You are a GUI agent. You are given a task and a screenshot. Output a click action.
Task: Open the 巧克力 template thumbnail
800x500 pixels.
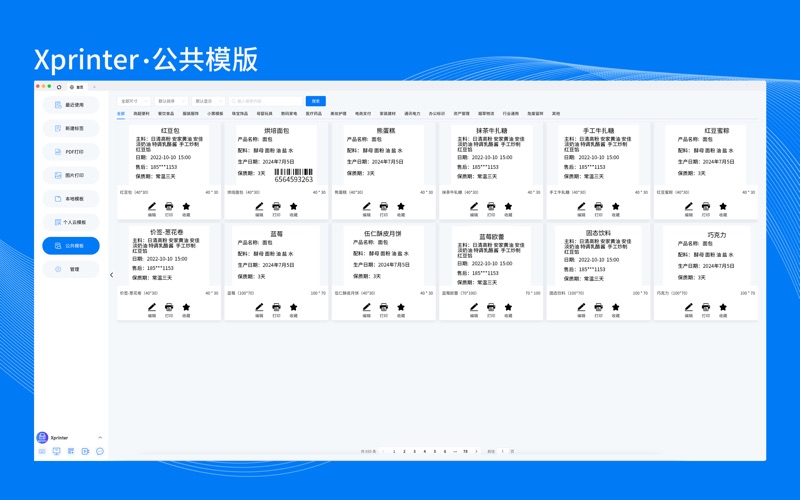706,256
